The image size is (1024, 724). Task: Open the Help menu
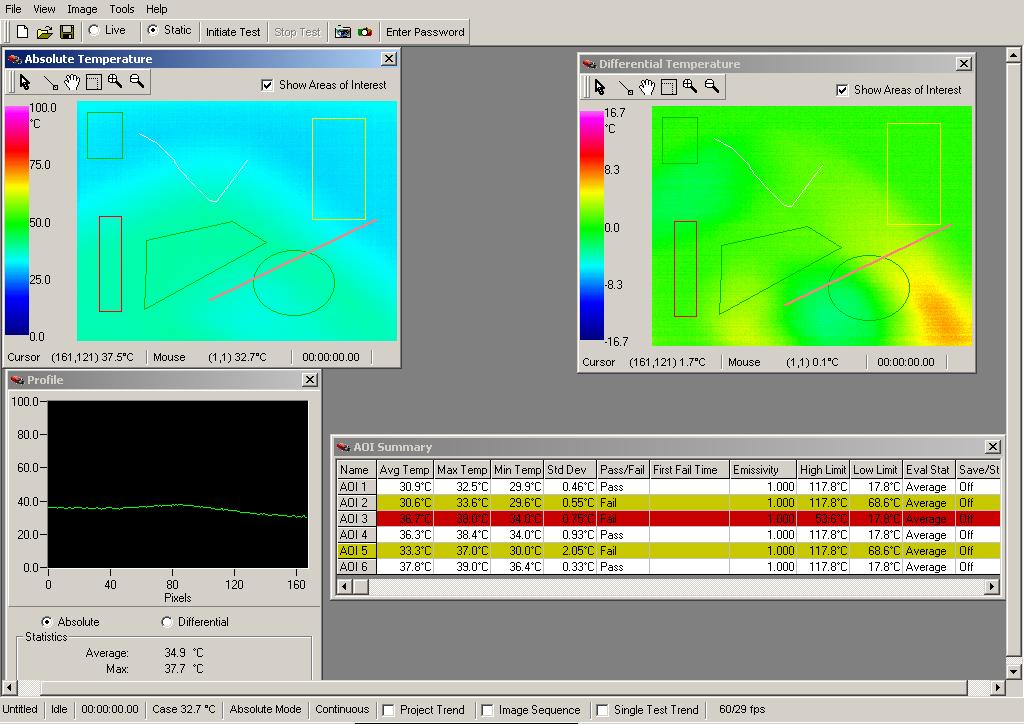[x=156, y=9]
